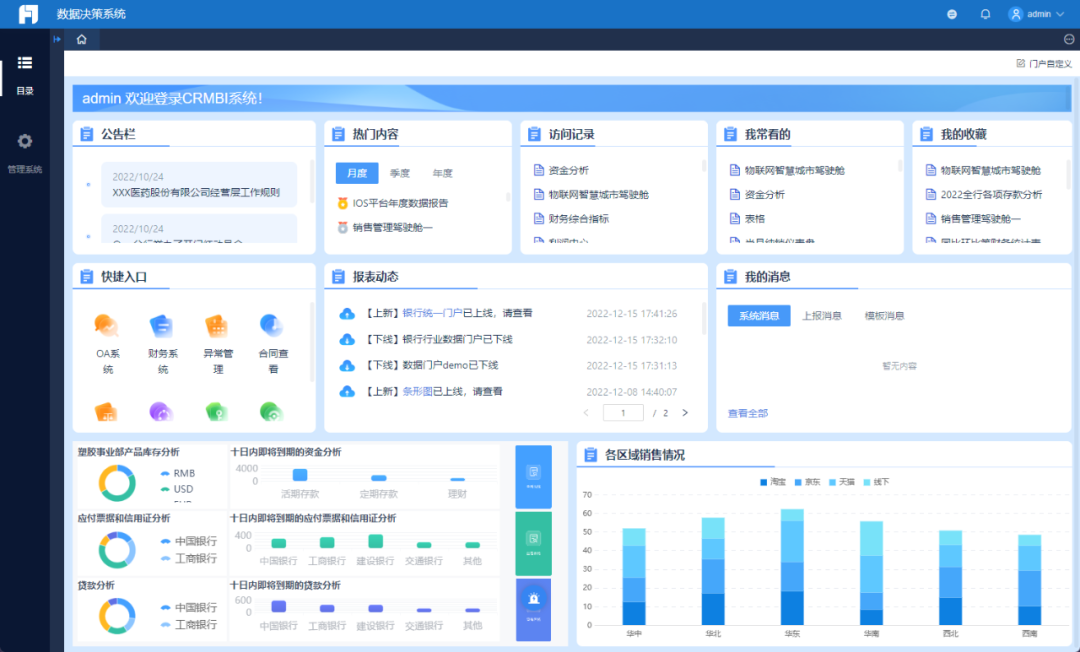Toggle 天猫 legend series in sales chart
1080x652 pixels.
(x=842, y=482)
